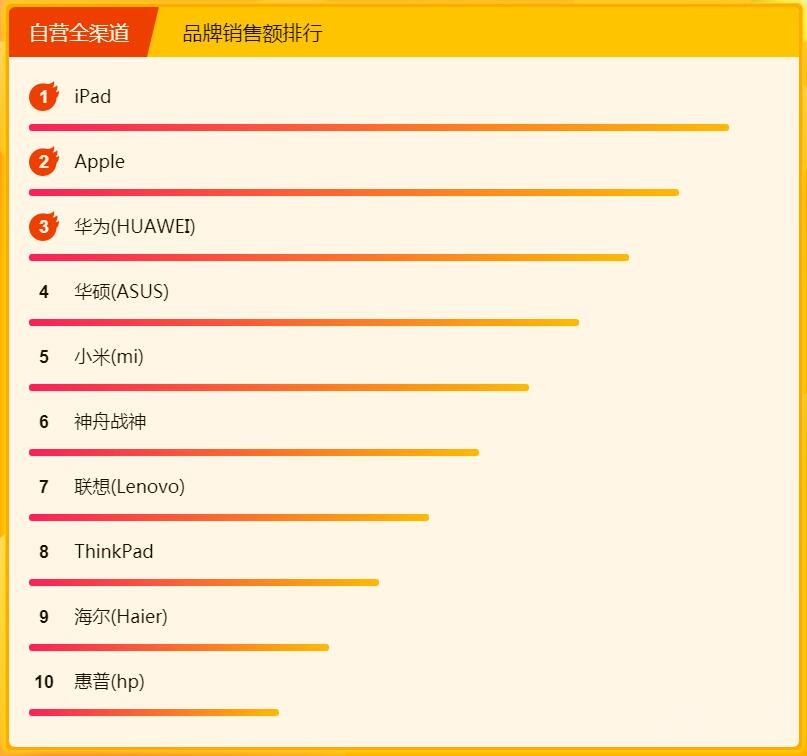This screenshot has width=807, height=756.
Task: Select the 惠普(hp) brand entry
Action: point(109,682)
